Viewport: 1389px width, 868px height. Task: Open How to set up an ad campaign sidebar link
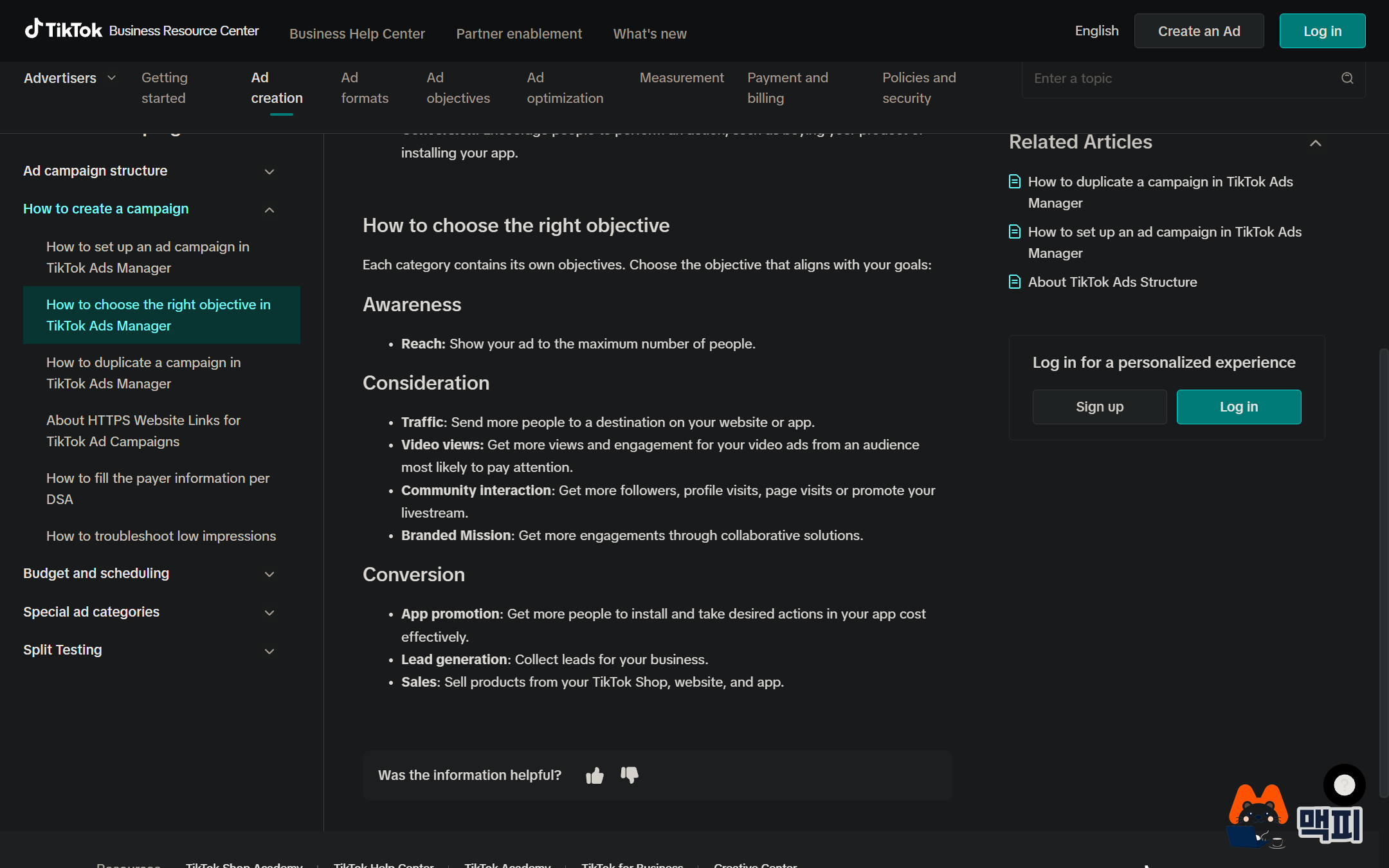[x=148, y=257]
